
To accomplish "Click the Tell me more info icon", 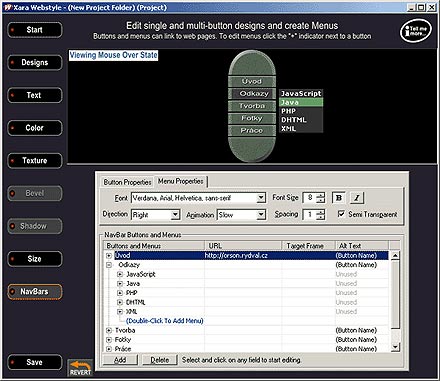I will tap(416, 31).
